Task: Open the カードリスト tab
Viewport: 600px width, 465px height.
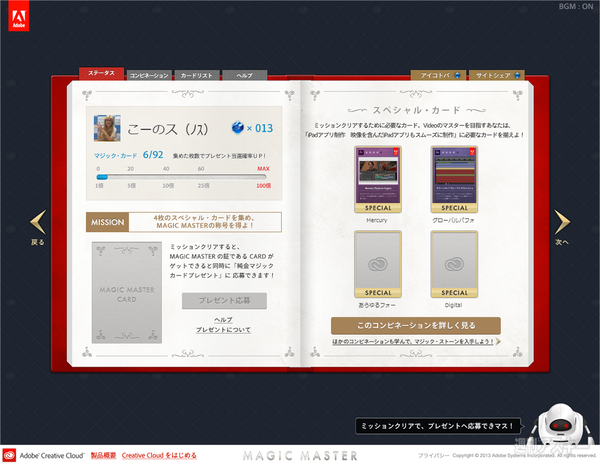Action: 197,75
